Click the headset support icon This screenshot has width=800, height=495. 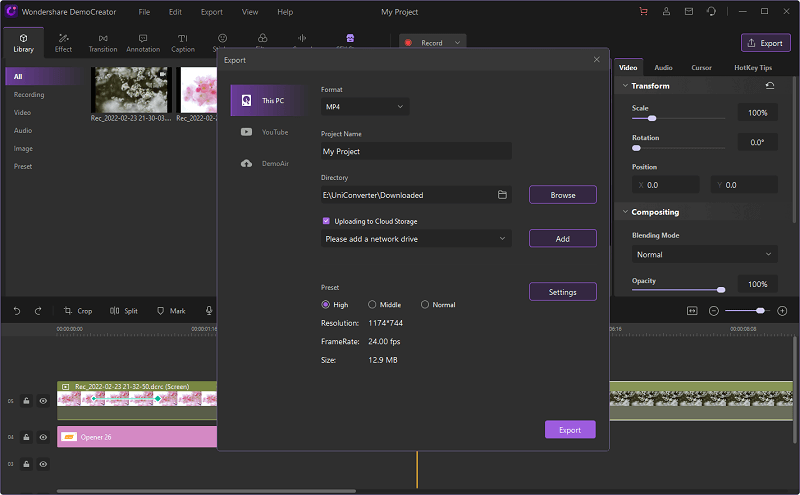(711, 11)
